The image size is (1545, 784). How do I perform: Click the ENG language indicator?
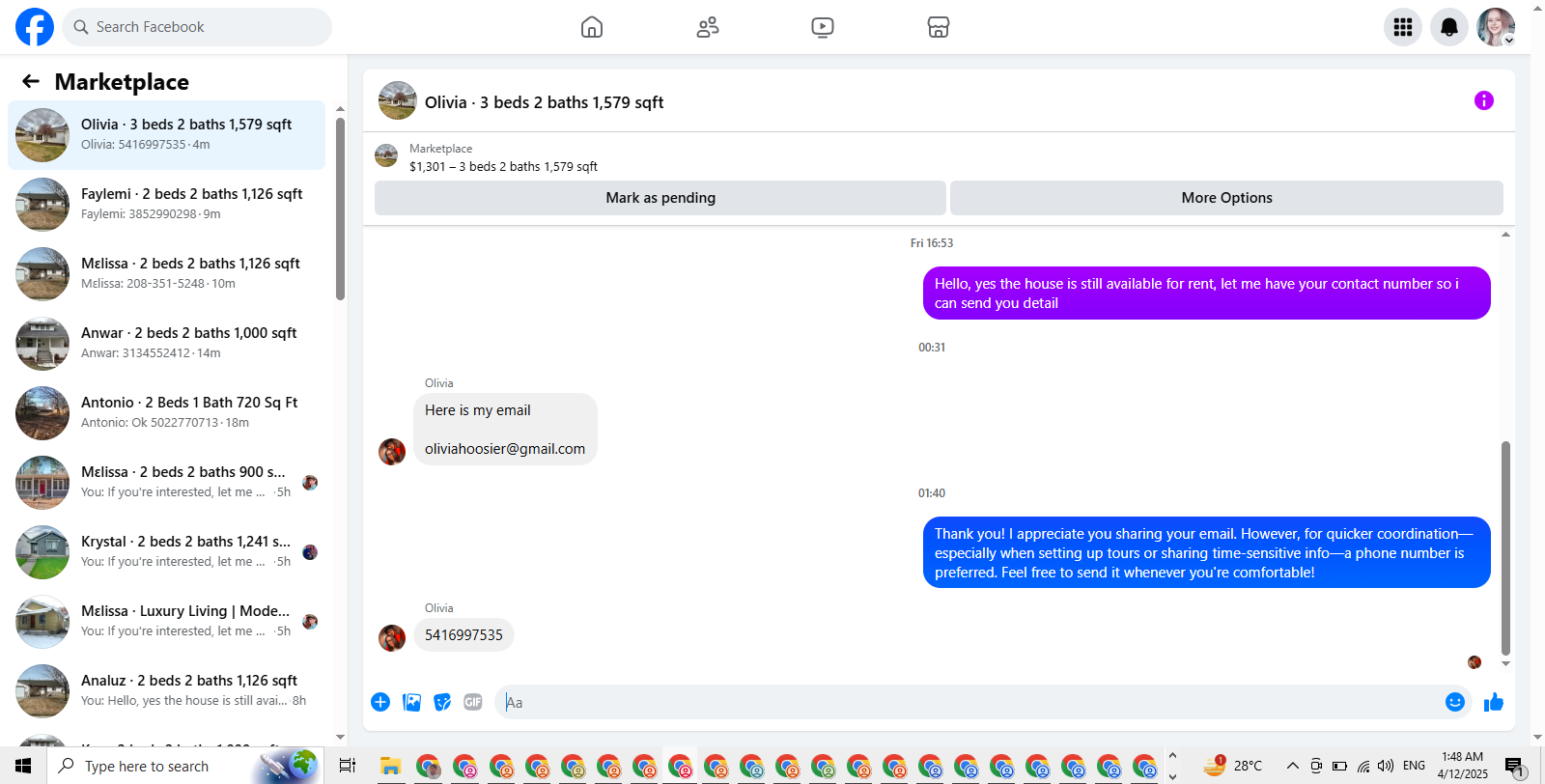click(1415, 766)
